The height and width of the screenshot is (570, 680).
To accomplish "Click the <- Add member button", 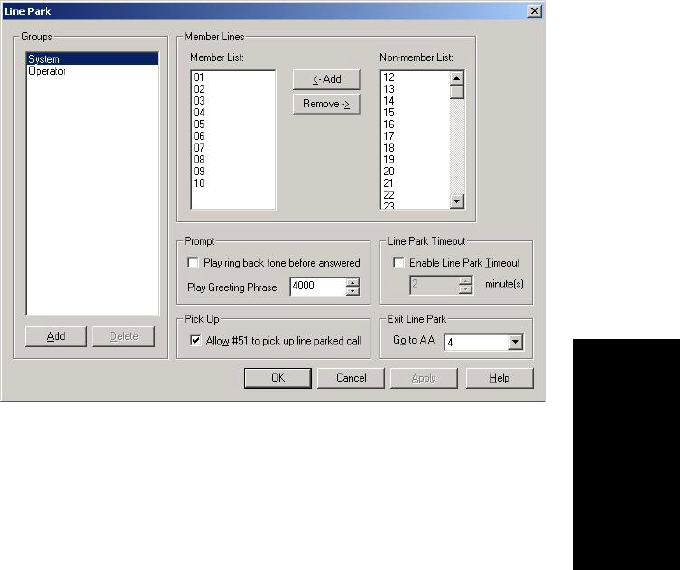I will tap(327, 79).
